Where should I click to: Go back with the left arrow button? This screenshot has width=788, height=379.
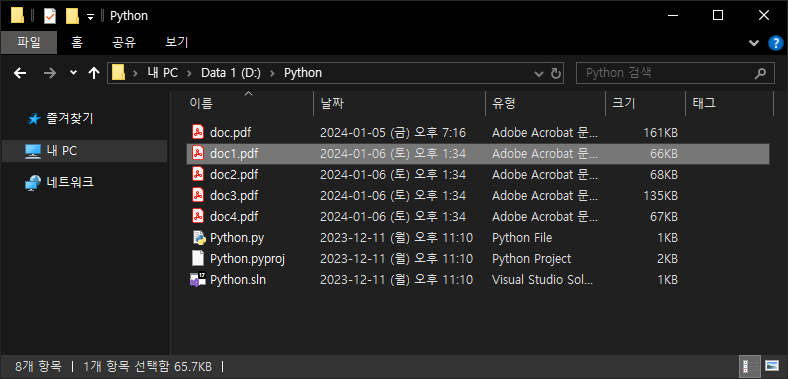click(20, 73)
